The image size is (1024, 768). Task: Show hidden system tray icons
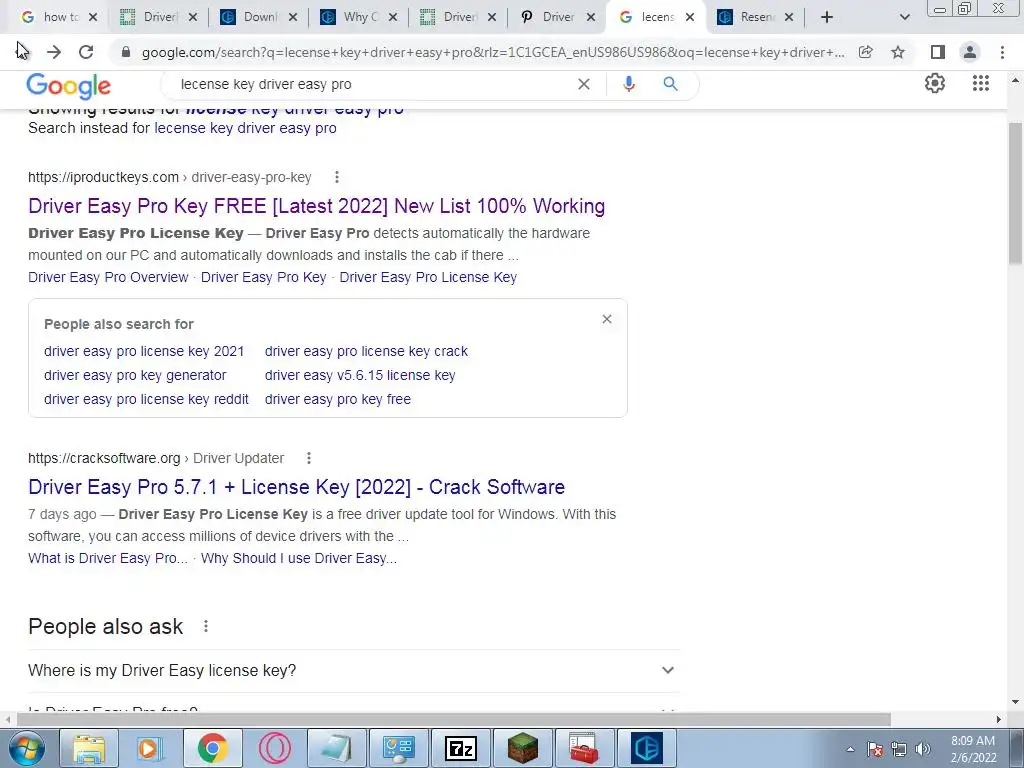click(x=850, y=749)
